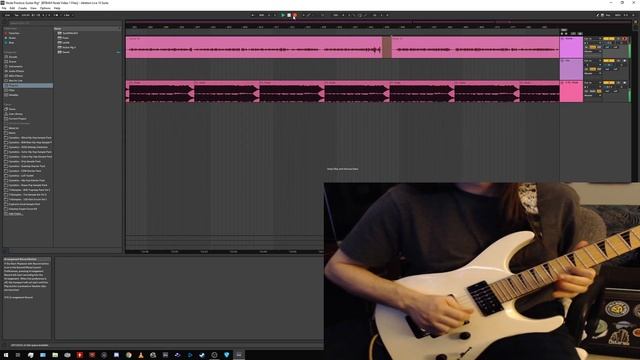Open File Explorer from the taskbar

click(55, 355)
